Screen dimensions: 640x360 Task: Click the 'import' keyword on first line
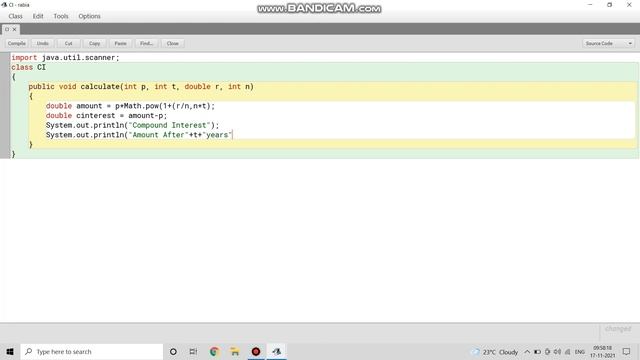(24, 58)
